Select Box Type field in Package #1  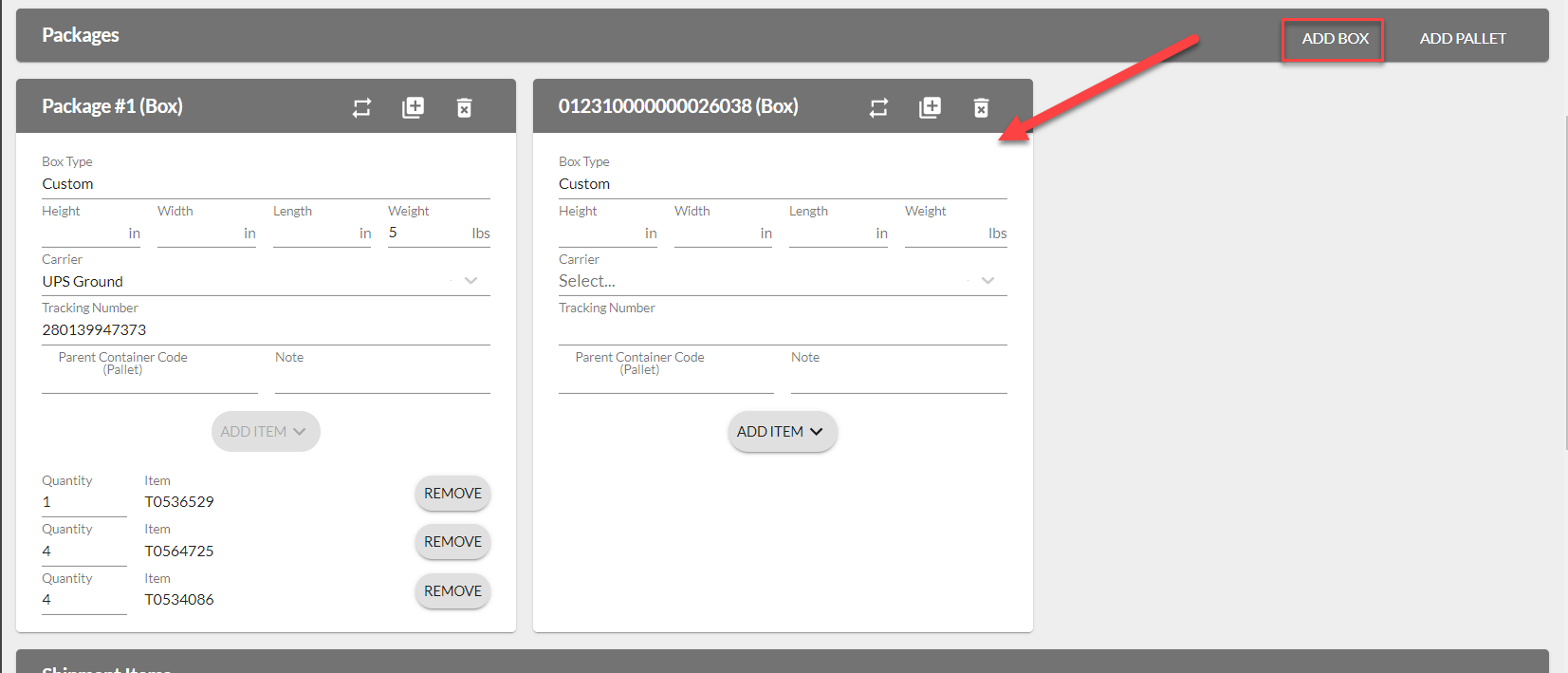pyautogui.click(x=266, y=184)
